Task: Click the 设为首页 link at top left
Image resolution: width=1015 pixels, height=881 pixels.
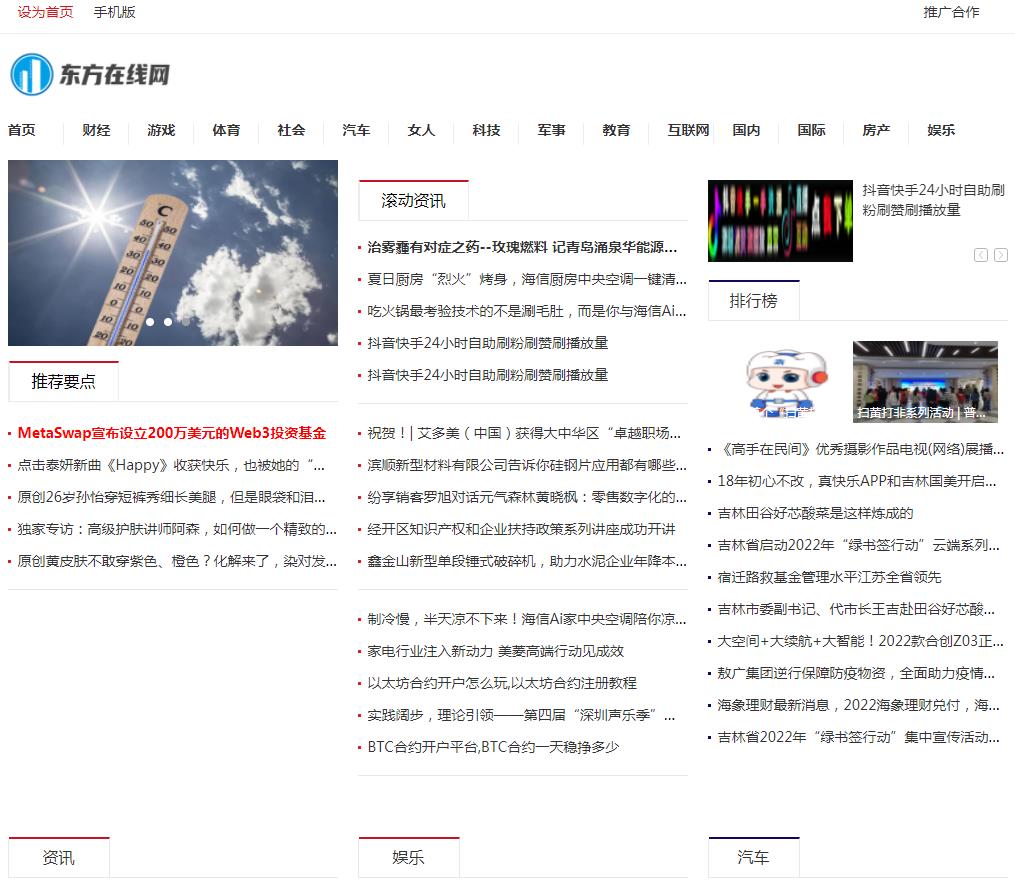Action: tap(45, 12)
